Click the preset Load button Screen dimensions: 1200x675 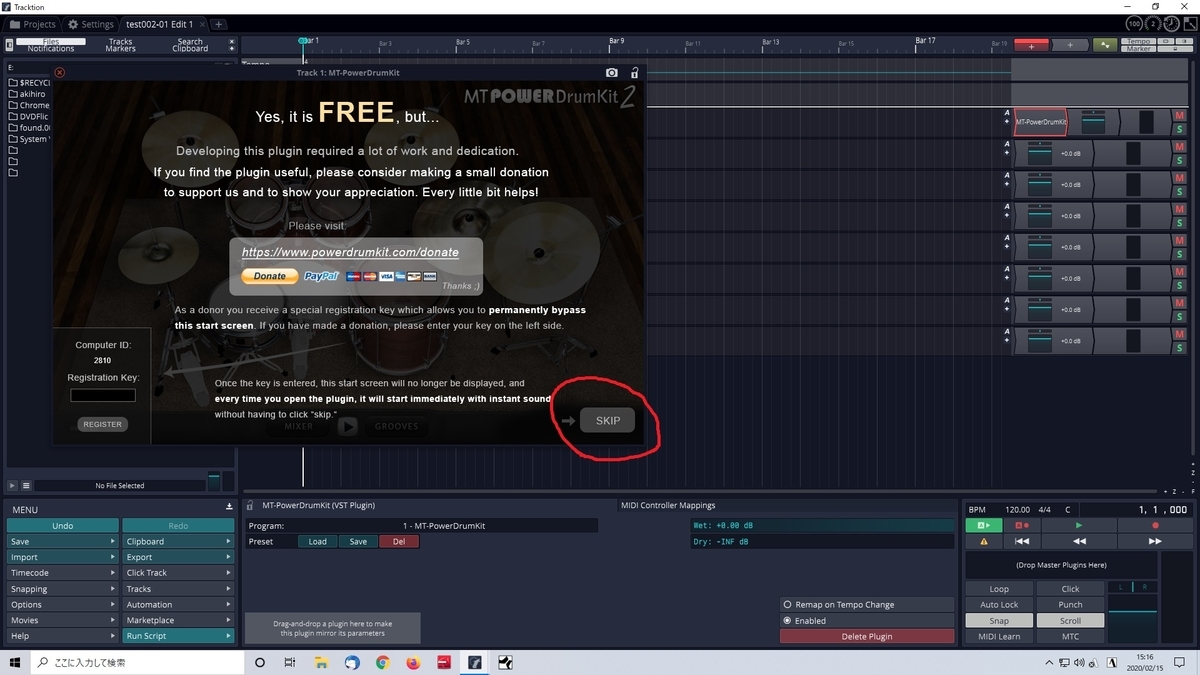click(317, 541)
